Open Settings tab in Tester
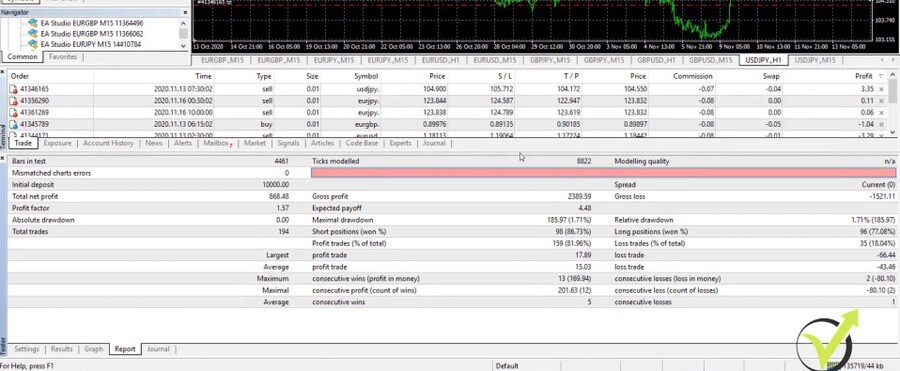 (27, 349)
